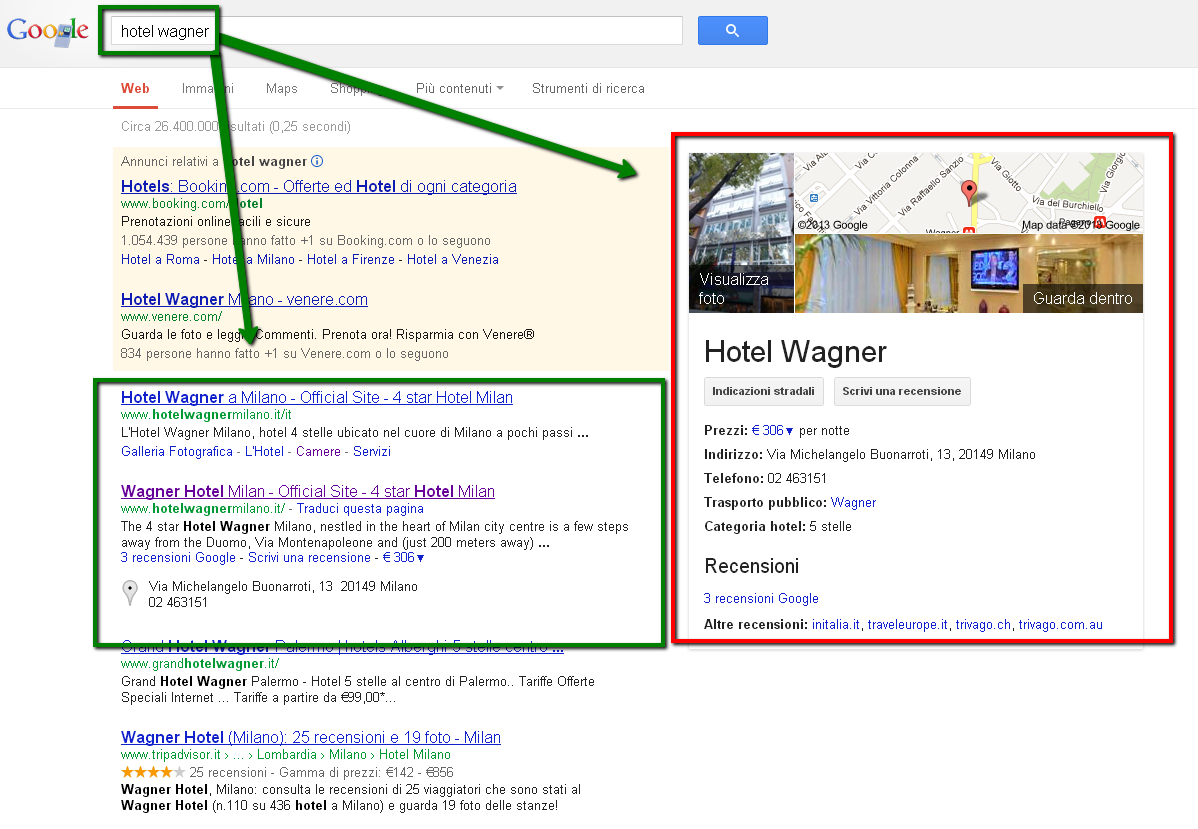Image resolution: width=1198 pixels, height=829 pixels.
Task: Click the star rating on TripAdvisor result
Action: tap(153, 772)
